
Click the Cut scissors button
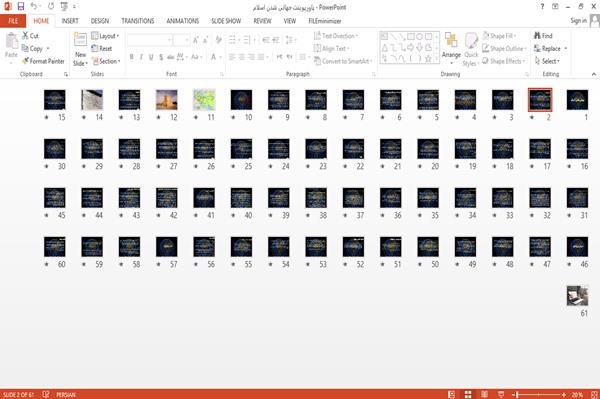click(30, 36)
